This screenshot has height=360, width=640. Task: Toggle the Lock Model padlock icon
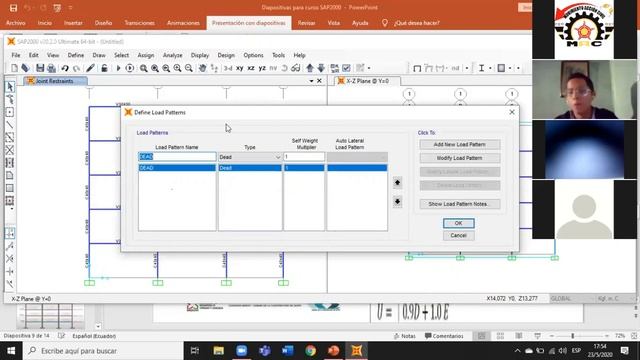point(104,68)
